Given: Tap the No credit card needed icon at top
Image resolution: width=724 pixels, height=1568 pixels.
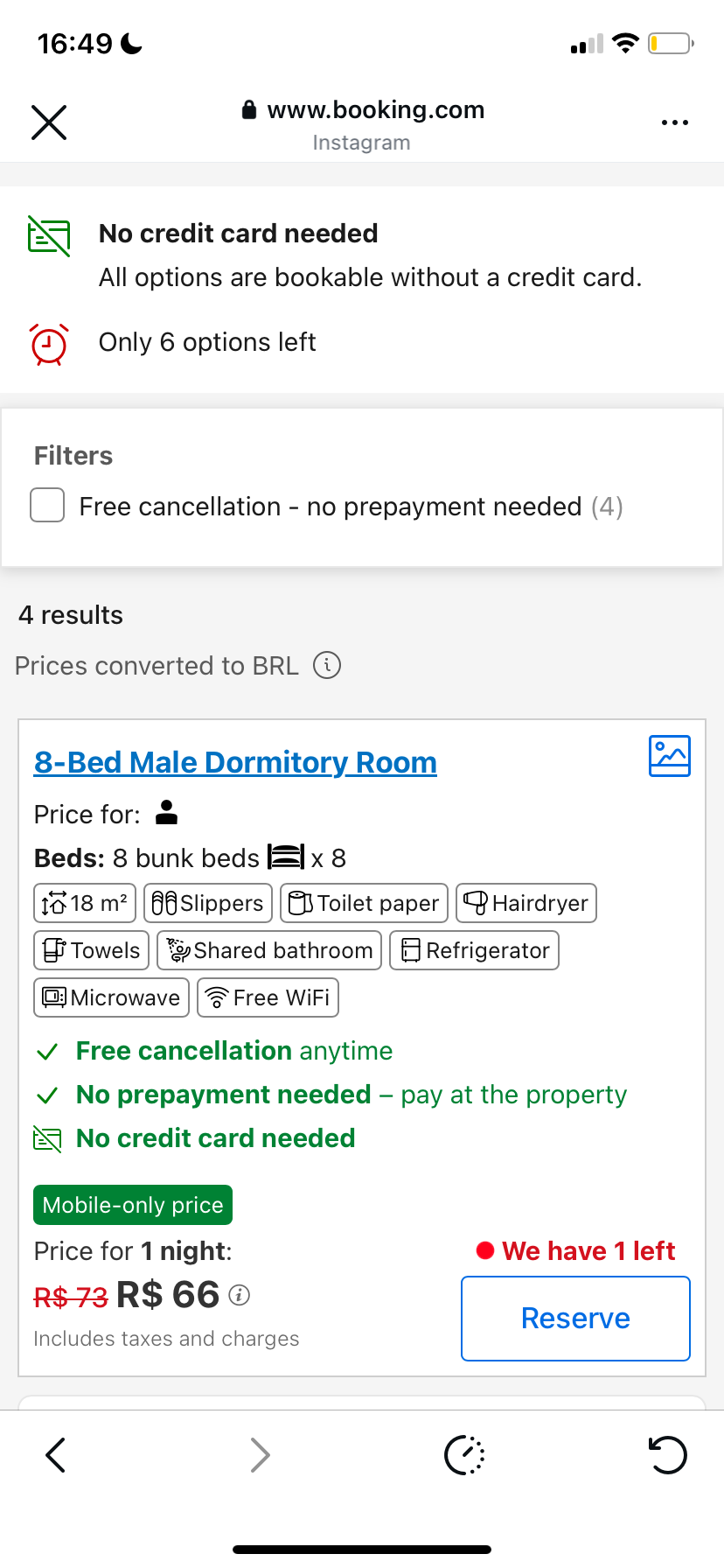Looking at the screenshot, I should coord(49,236).
